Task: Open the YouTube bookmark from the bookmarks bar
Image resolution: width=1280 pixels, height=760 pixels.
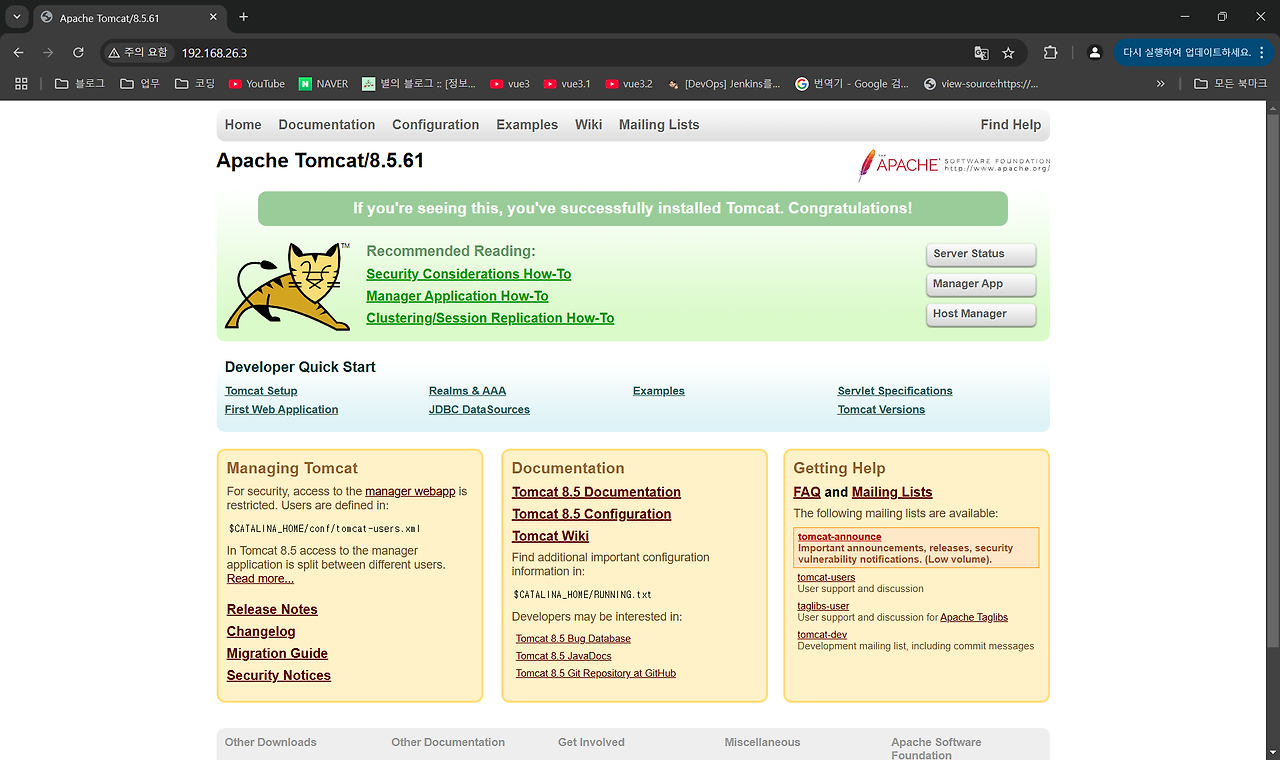Action: [256, 84]
